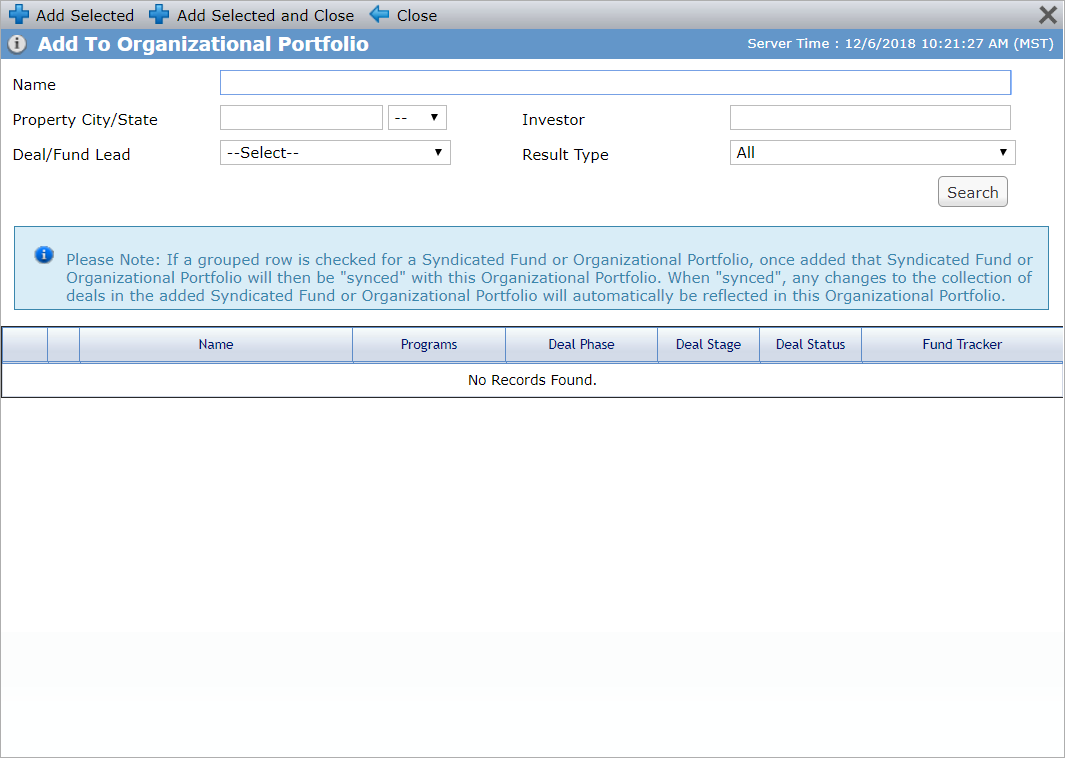This screenshot has width=1065, height=758.
Task: Click the 'Deal/Fund Lead' label
Action: pos(71,155)
